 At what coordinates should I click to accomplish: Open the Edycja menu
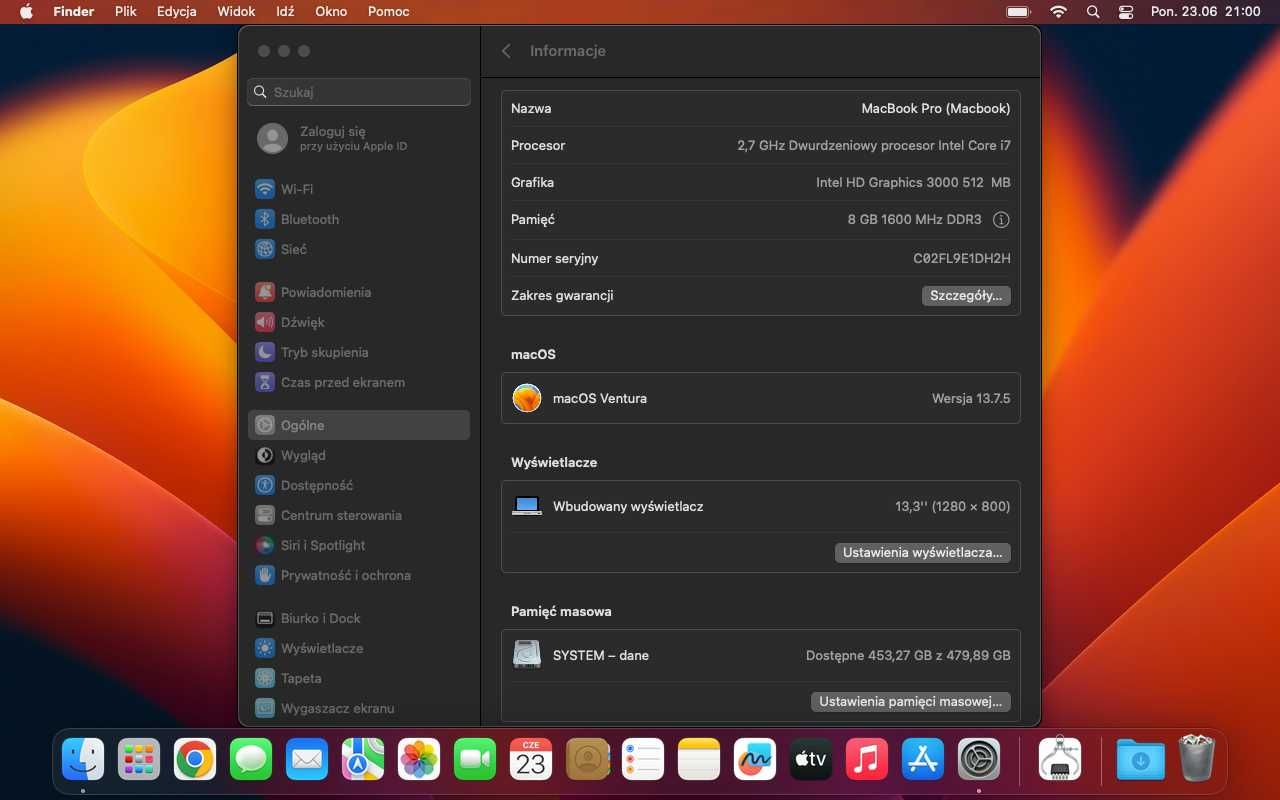(x=177, y=12)
